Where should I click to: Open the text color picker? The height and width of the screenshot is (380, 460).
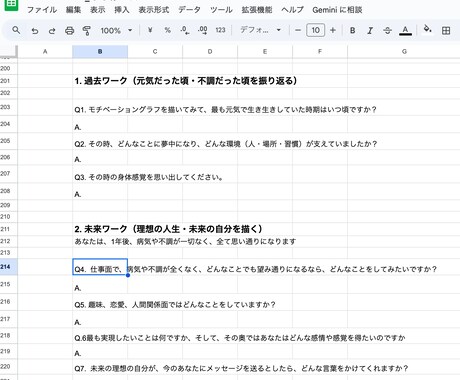pos(405,31)
